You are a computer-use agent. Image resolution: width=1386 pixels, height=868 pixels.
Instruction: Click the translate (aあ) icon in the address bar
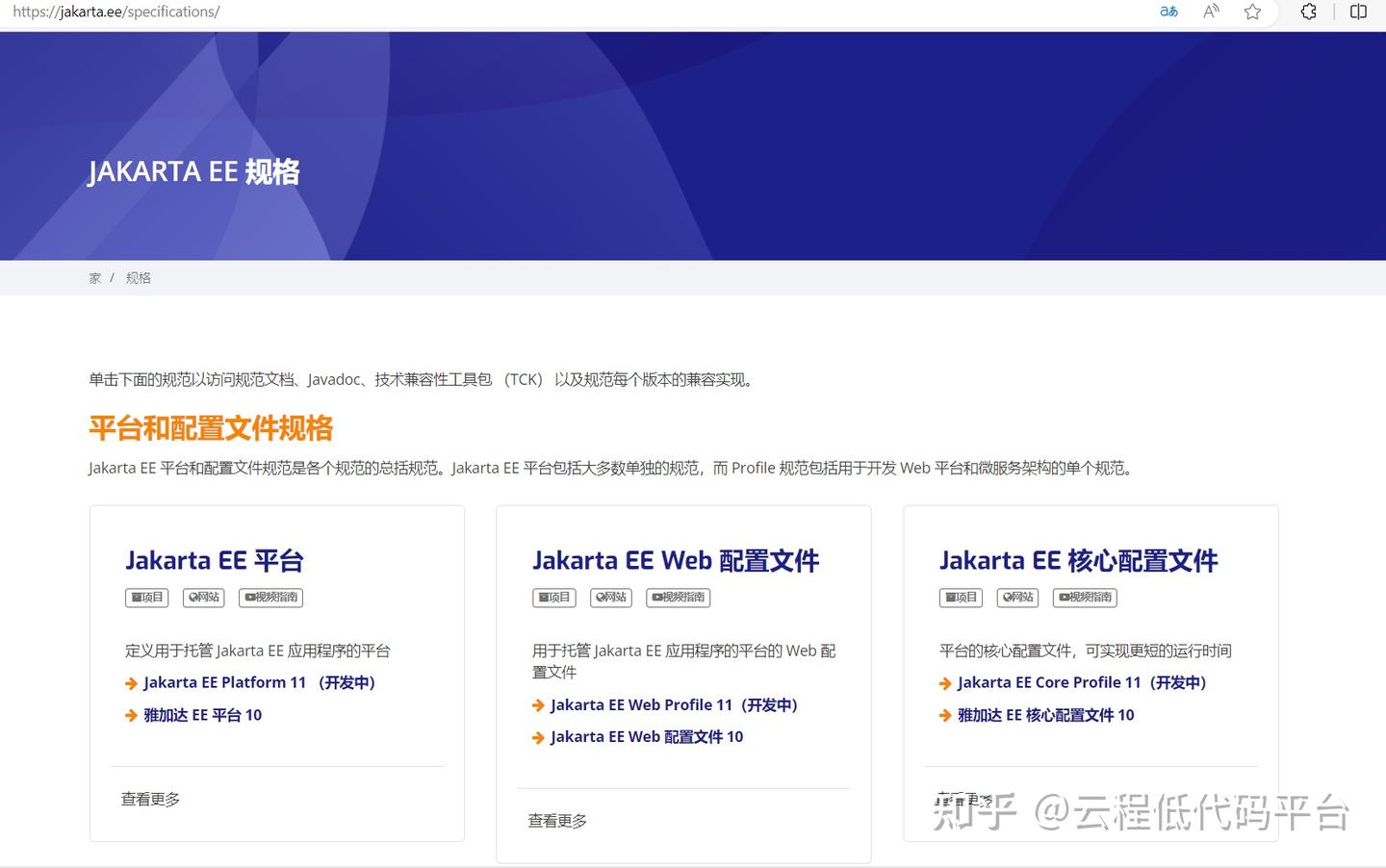[1168, 13]
